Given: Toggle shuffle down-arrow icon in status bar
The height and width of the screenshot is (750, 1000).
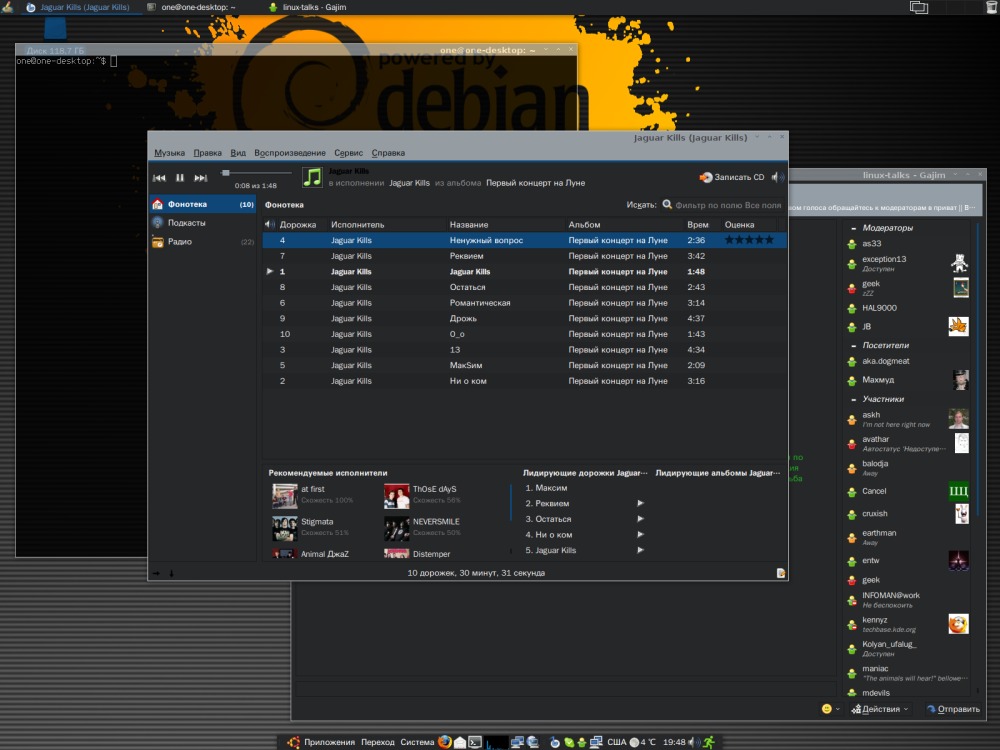Looking at the screenshot, I should (172, 573).
